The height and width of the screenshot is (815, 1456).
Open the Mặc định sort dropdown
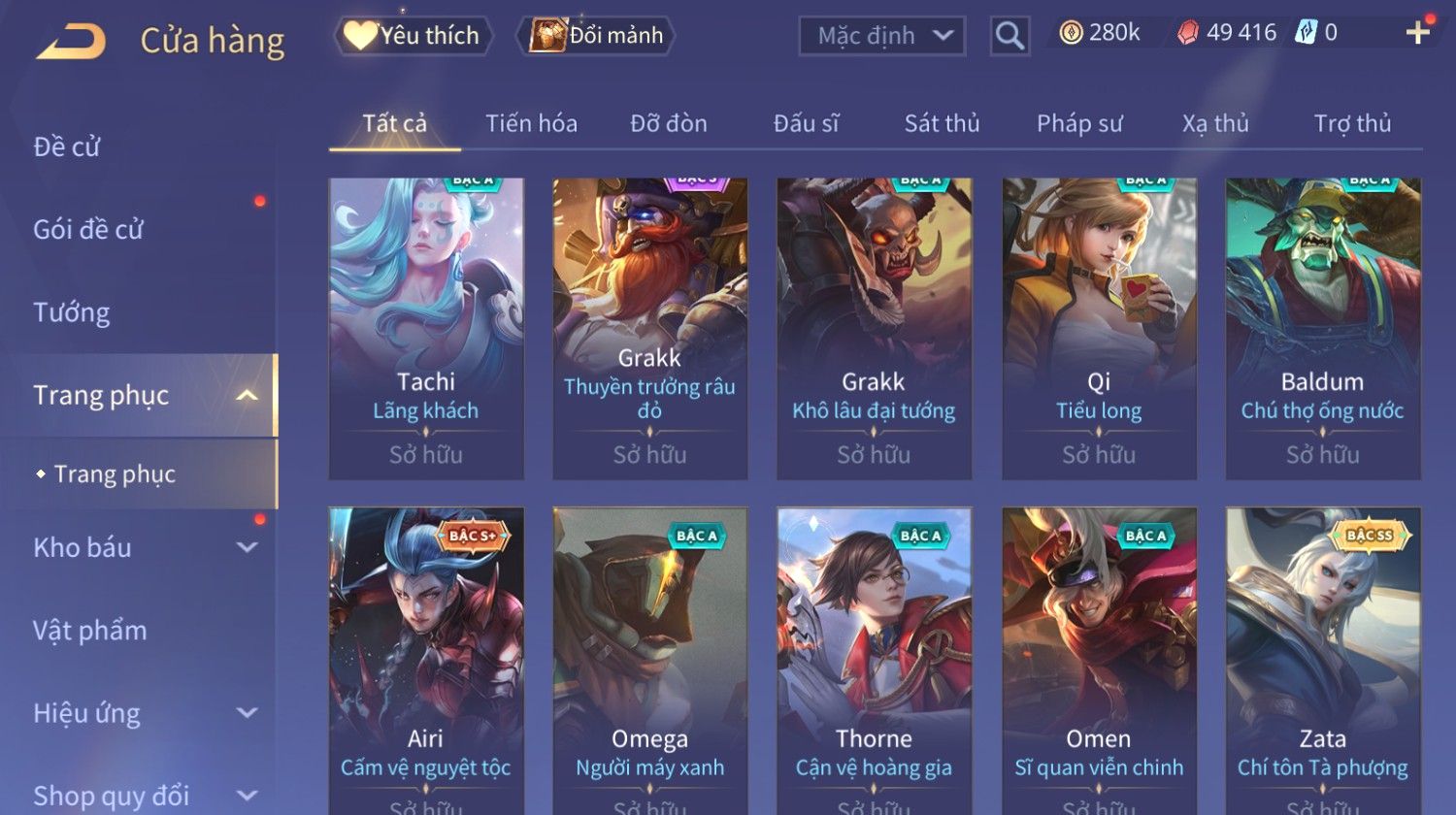click(x=882, y=36)
